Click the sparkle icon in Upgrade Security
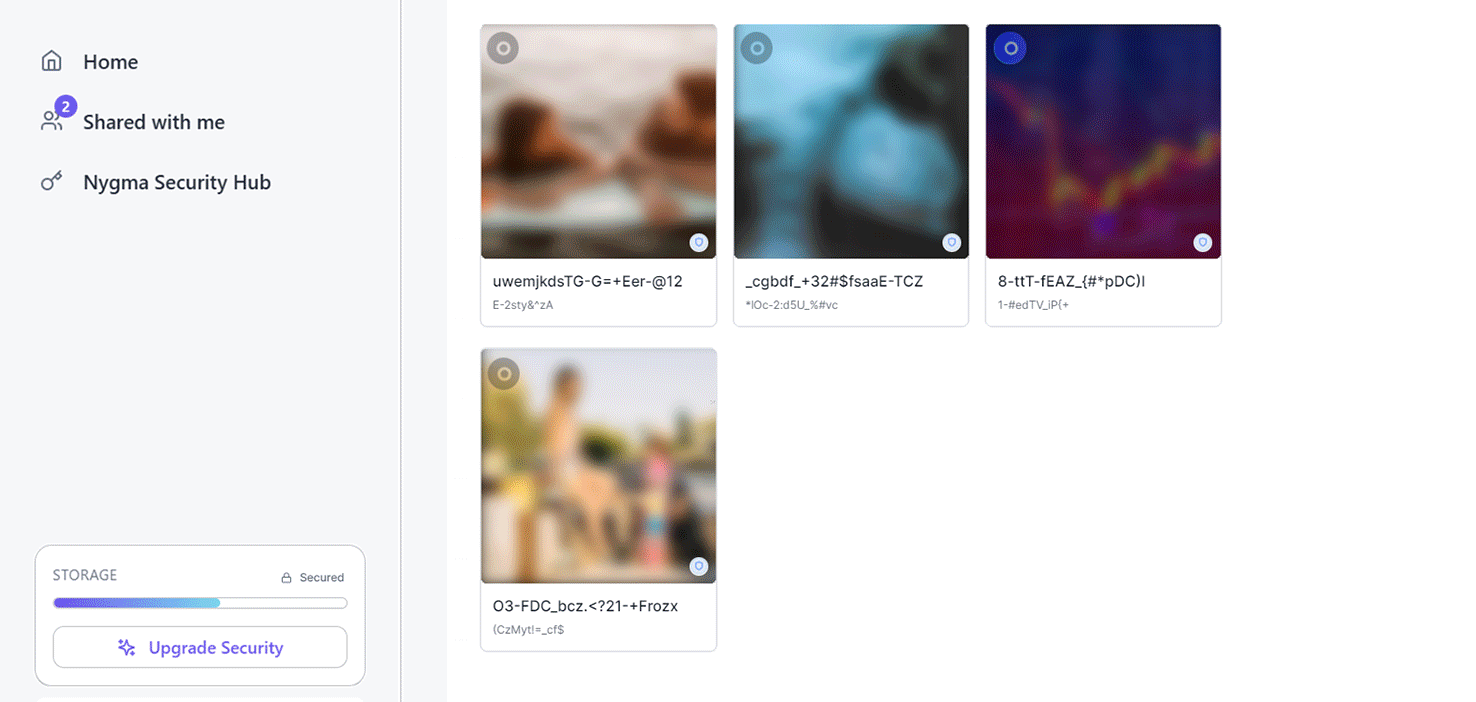This screenshot has width=1476, height=702. point(127,648)
